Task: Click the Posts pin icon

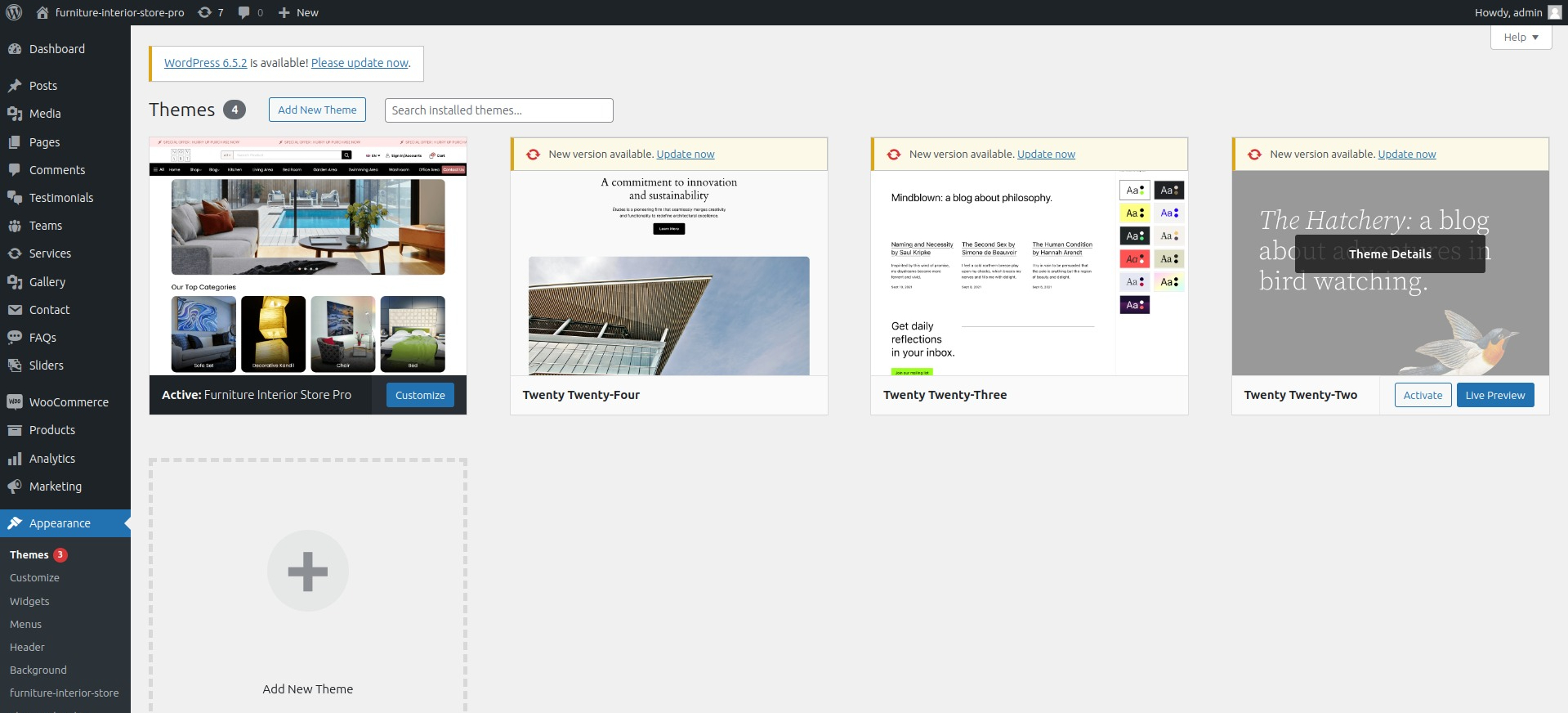Action: [15, 86]
